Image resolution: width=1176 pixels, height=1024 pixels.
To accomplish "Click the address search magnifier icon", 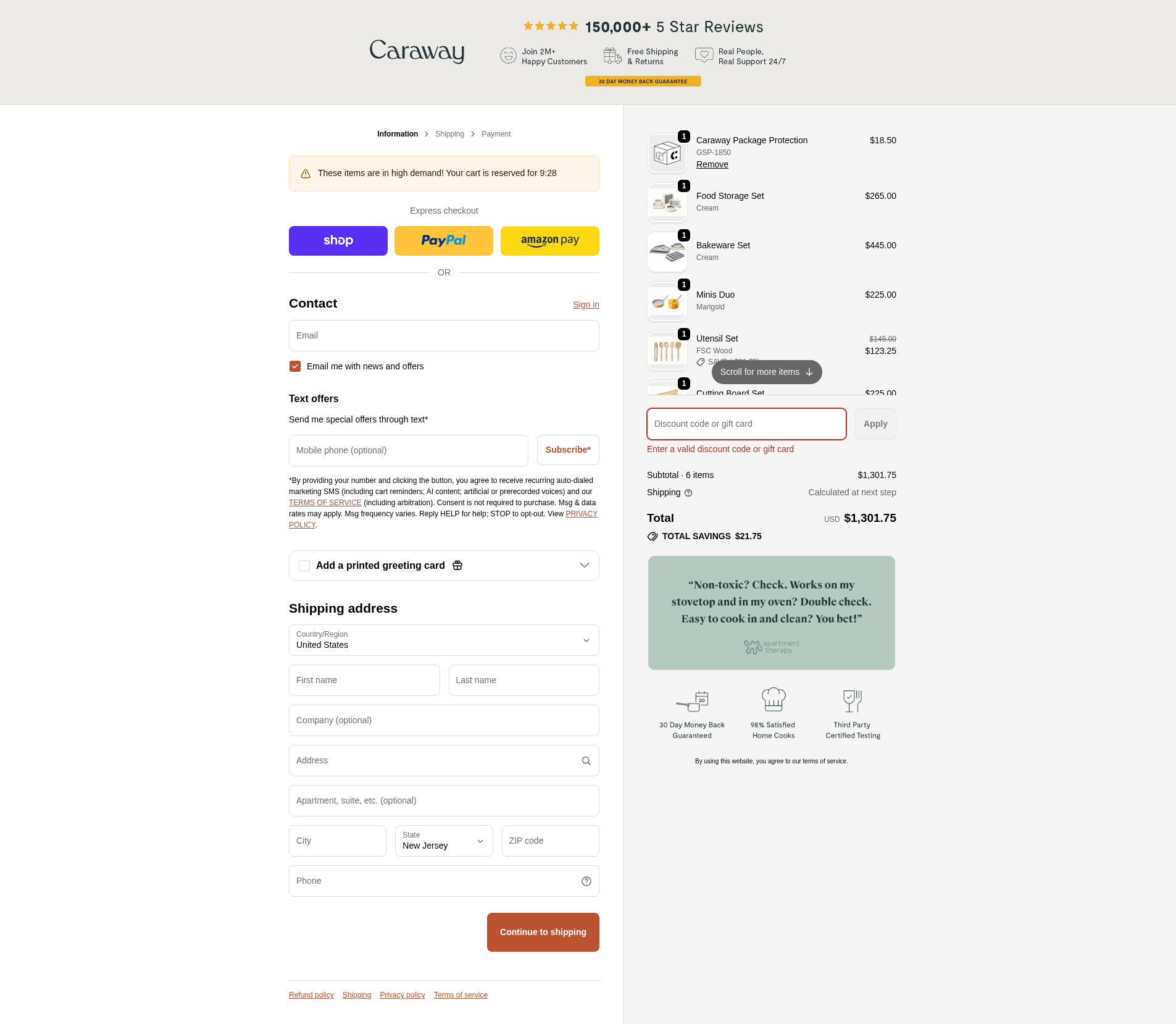I will point(586,761).
